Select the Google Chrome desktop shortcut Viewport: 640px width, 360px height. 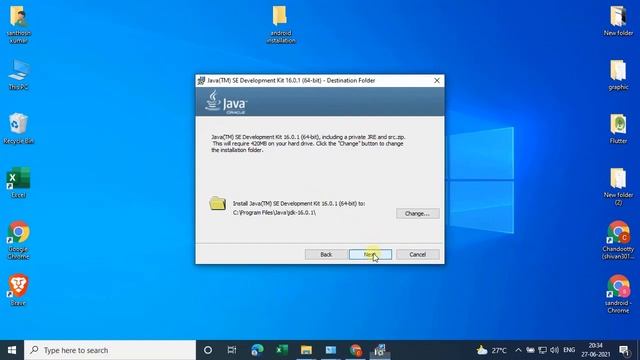(18, 240)
